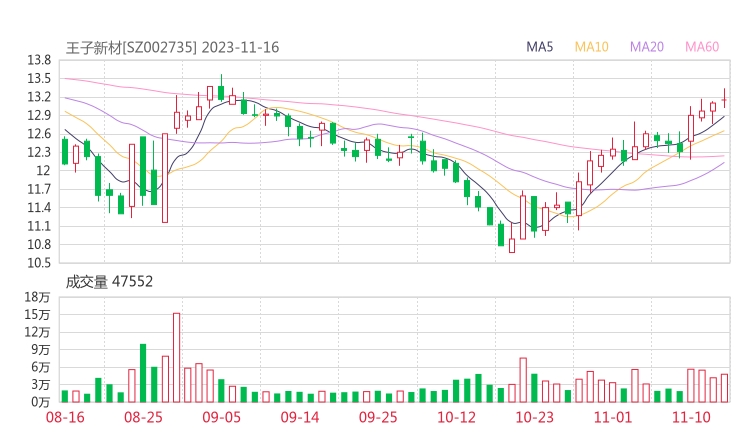Click the 10.5 price axis value
The image size is (740, 440).
39,263
